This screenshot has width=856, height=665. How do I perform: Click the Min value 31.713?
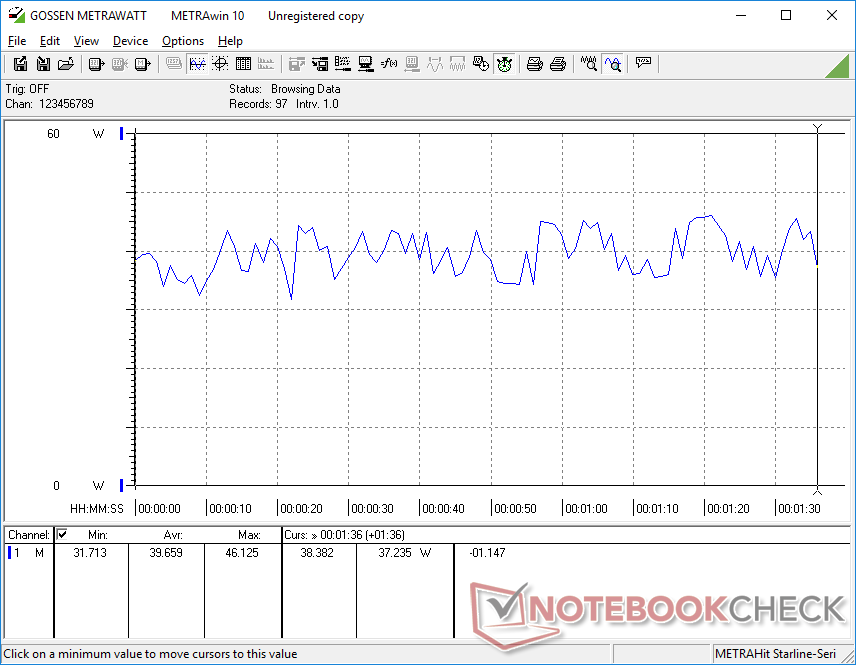pos(90,553)
